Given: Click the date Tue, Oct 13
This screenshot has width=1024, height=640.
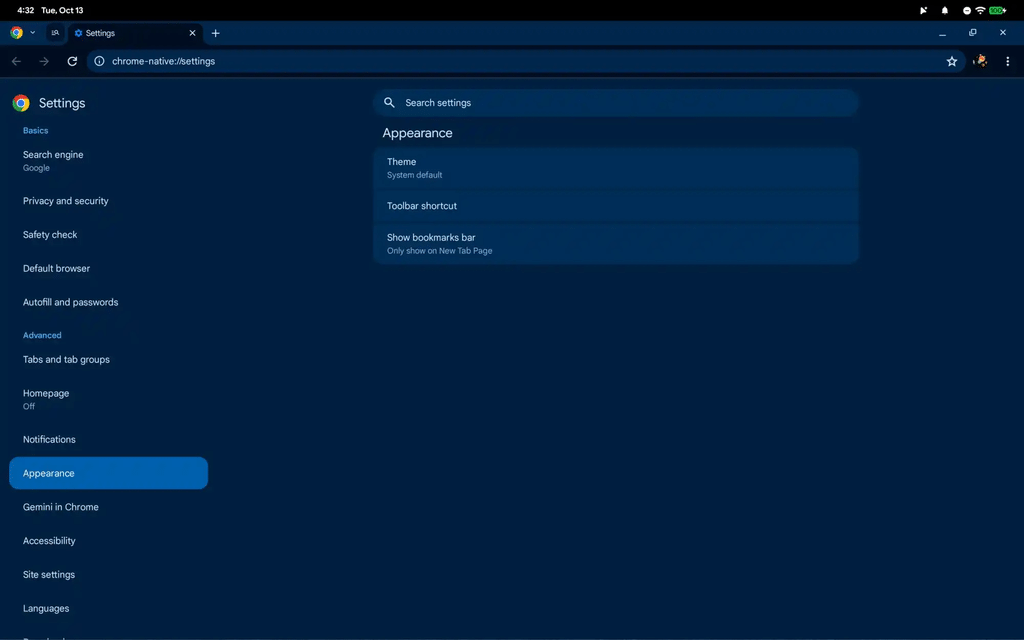Looking at the screenshot, I should pyautogui.click(x=62, y=10).
